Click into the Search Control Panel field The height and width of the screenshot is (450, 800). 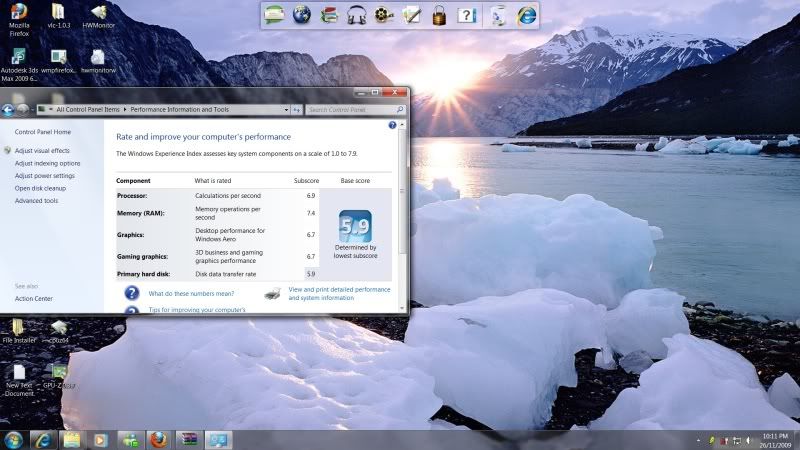[x=350, y=109]
